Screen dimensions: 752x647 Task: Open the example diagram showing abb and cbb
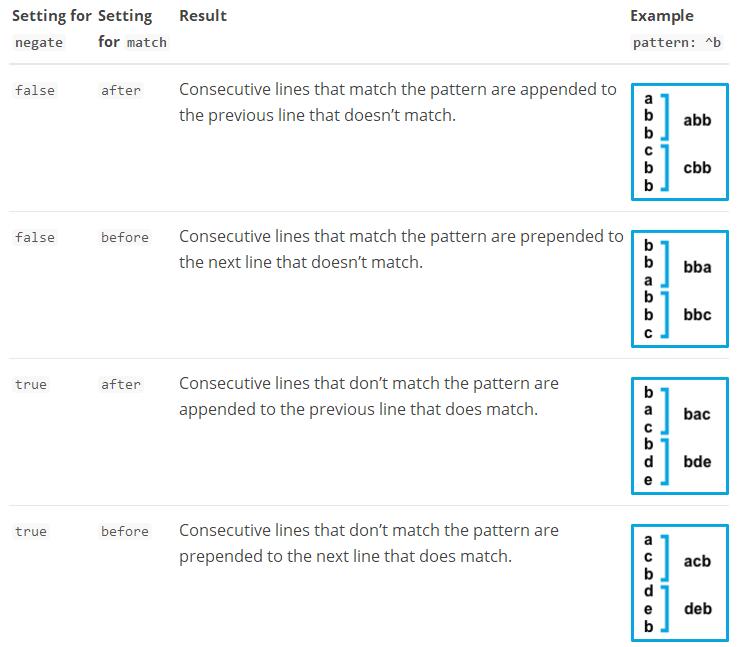pos(680,142)
